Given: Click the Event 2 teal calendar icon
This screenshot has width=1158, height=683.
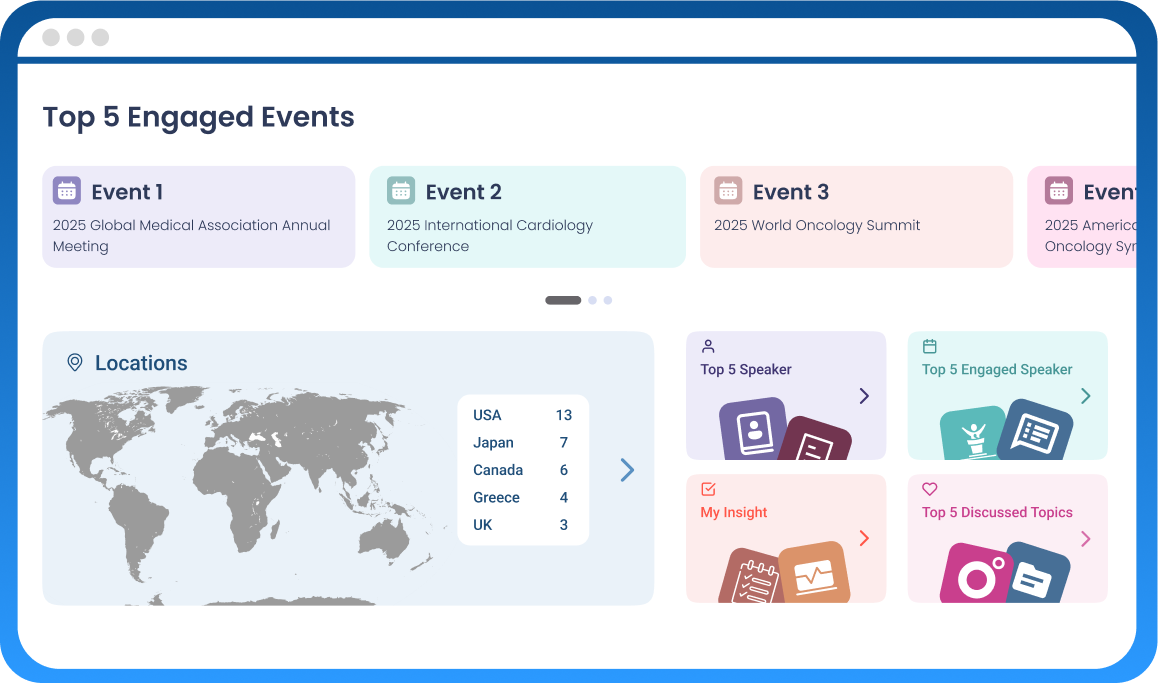Looking at the screenshot, I should [x=401, y=190].
